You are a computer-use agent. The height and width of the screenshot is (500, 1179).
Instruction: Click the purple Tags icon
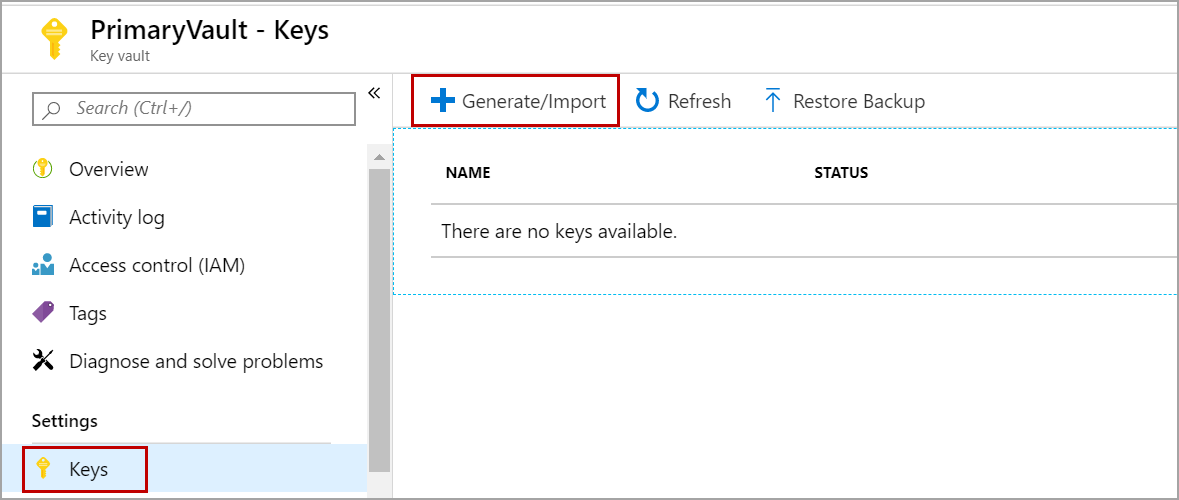pyautogui.click(x=43, y=313)
